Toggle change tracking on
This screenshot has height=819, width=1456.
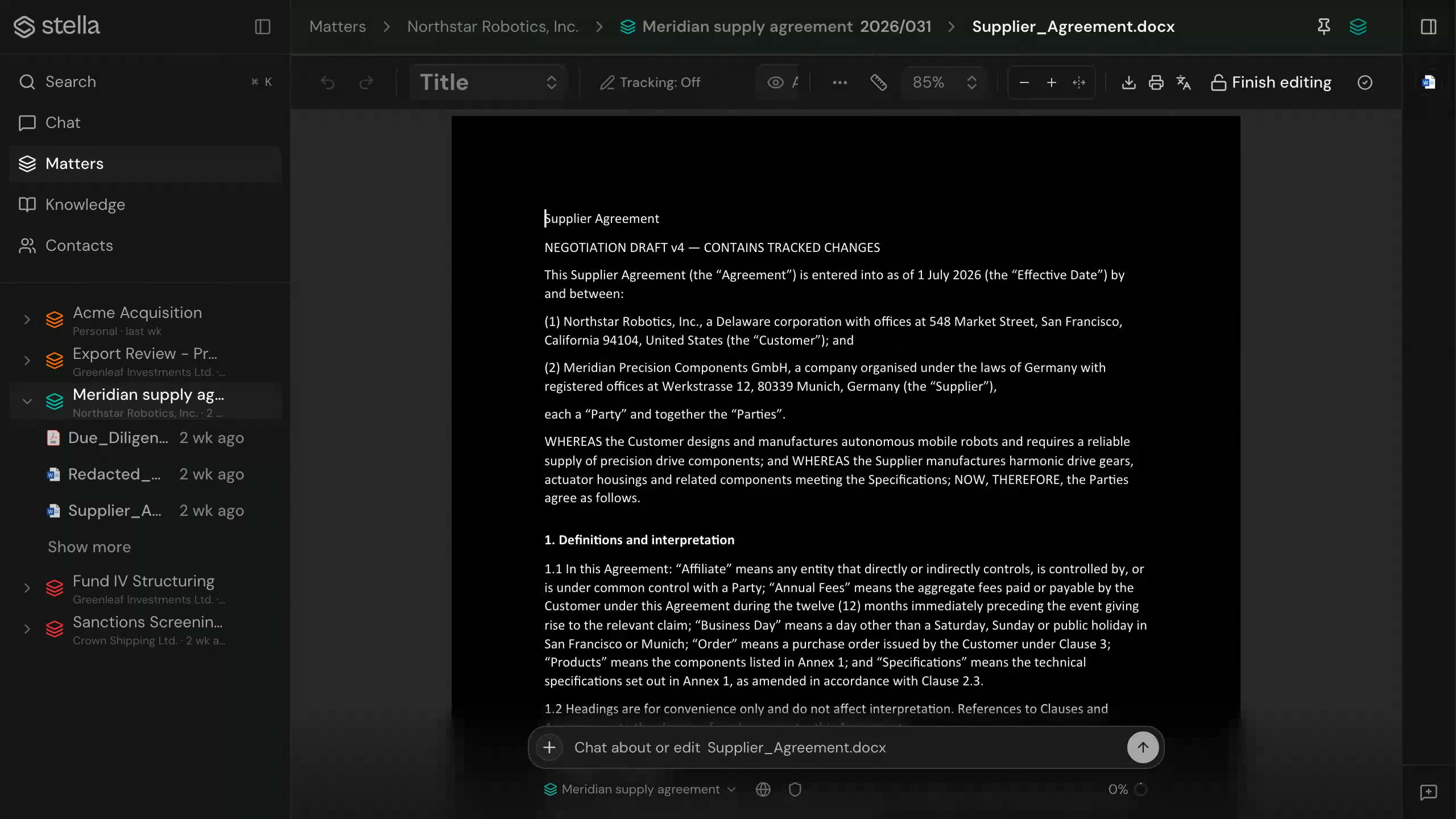pos(650,83)
